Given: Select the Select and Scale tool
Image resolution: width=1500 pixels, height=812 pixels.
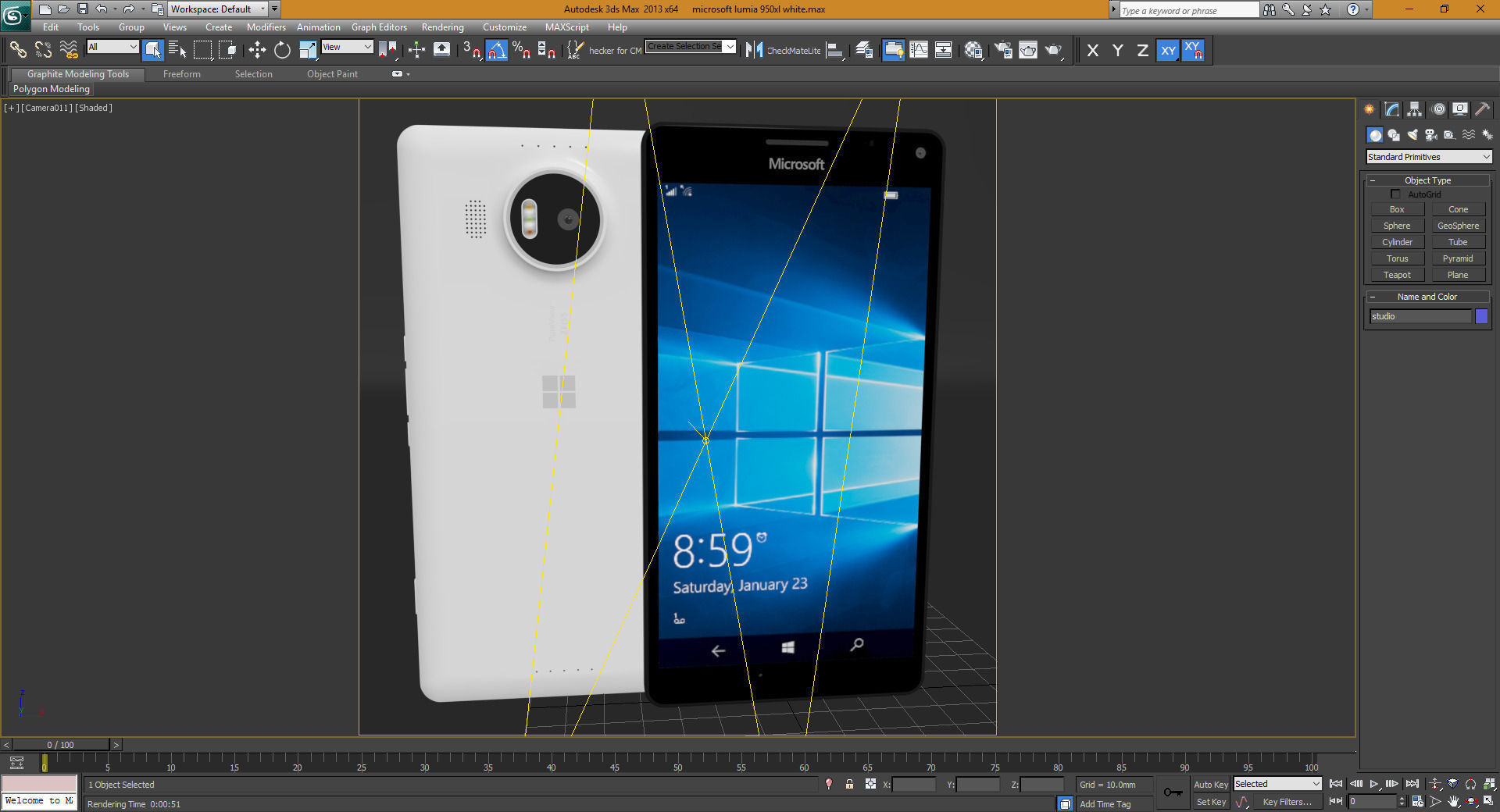Looking at the screenshot, I should tap(307, 50).
